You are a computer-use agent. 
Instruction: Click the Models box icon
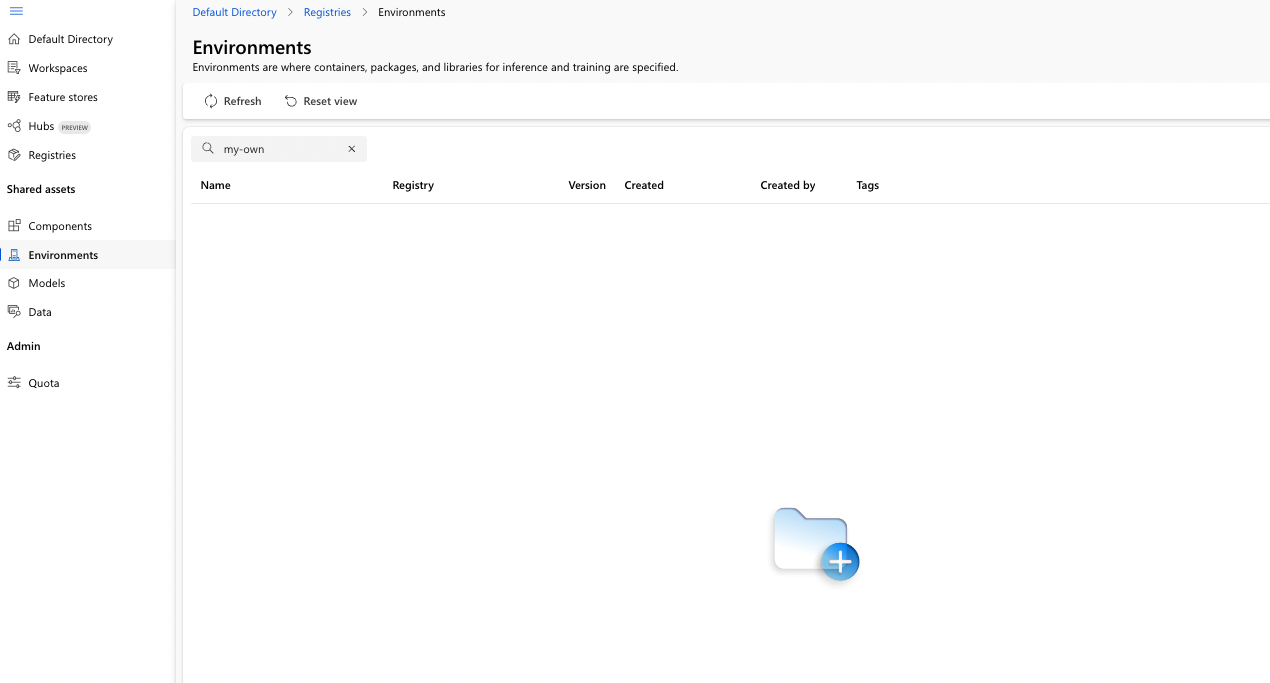tap(14, 282)
